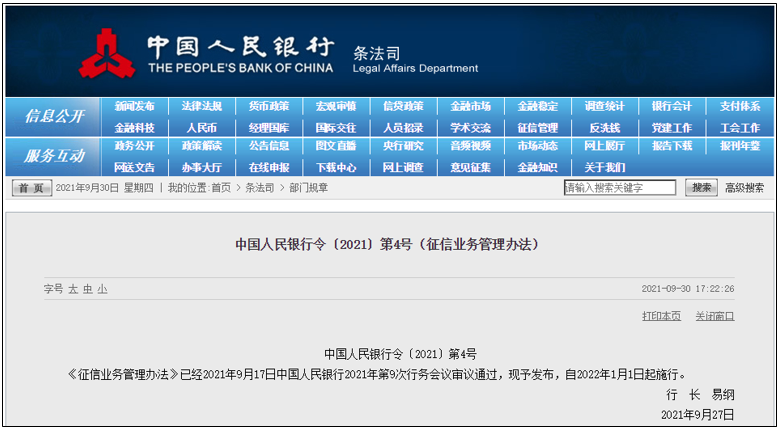Go to 金融稳定 section
Screen dimensions: 781x430
[538, 106]
